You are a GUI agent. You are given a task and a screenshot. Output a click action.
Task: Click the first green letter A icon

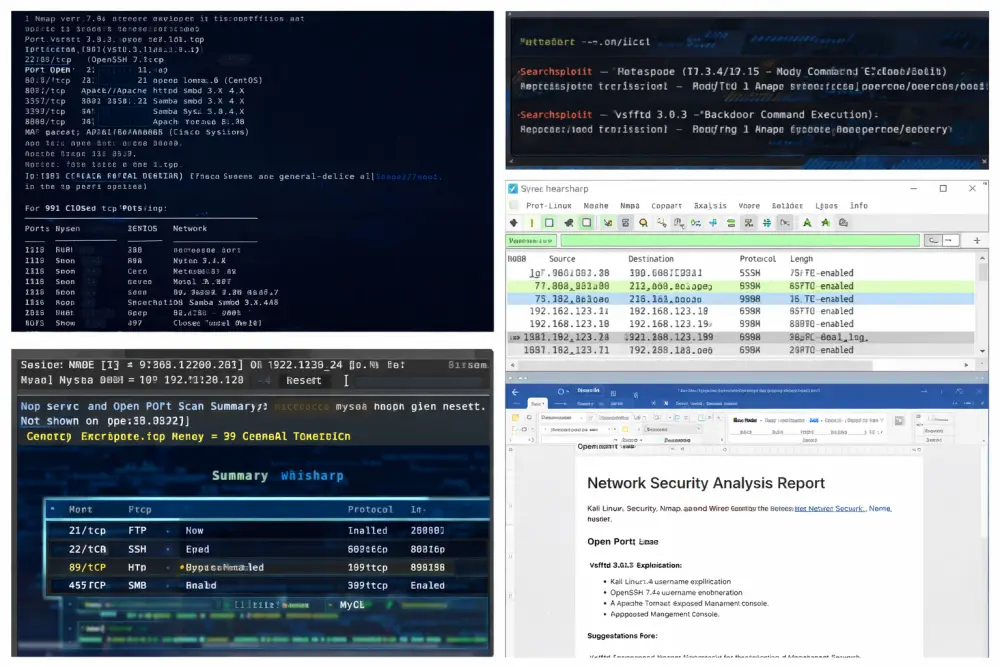click(x=807, y=223)
